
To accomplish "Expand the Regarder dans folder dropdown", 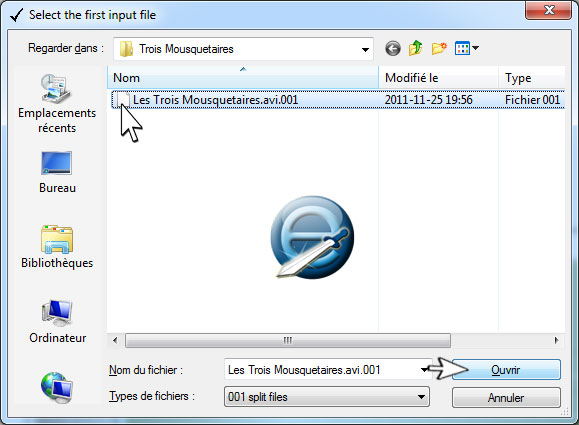I will click(x=365, y=49).
